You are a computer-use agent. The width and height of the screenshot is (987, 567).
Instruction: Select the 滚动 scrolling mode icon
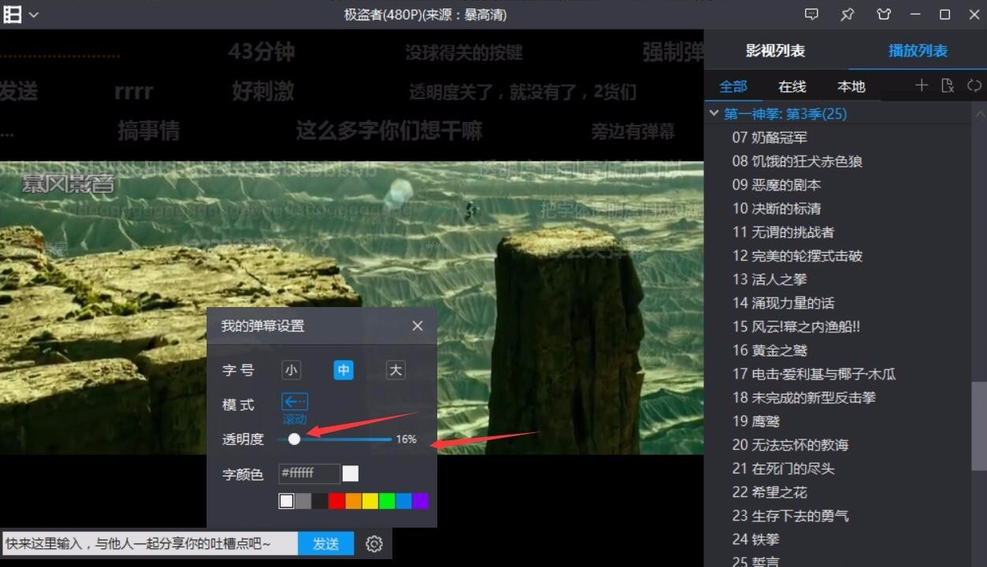(x=294, y=401)
